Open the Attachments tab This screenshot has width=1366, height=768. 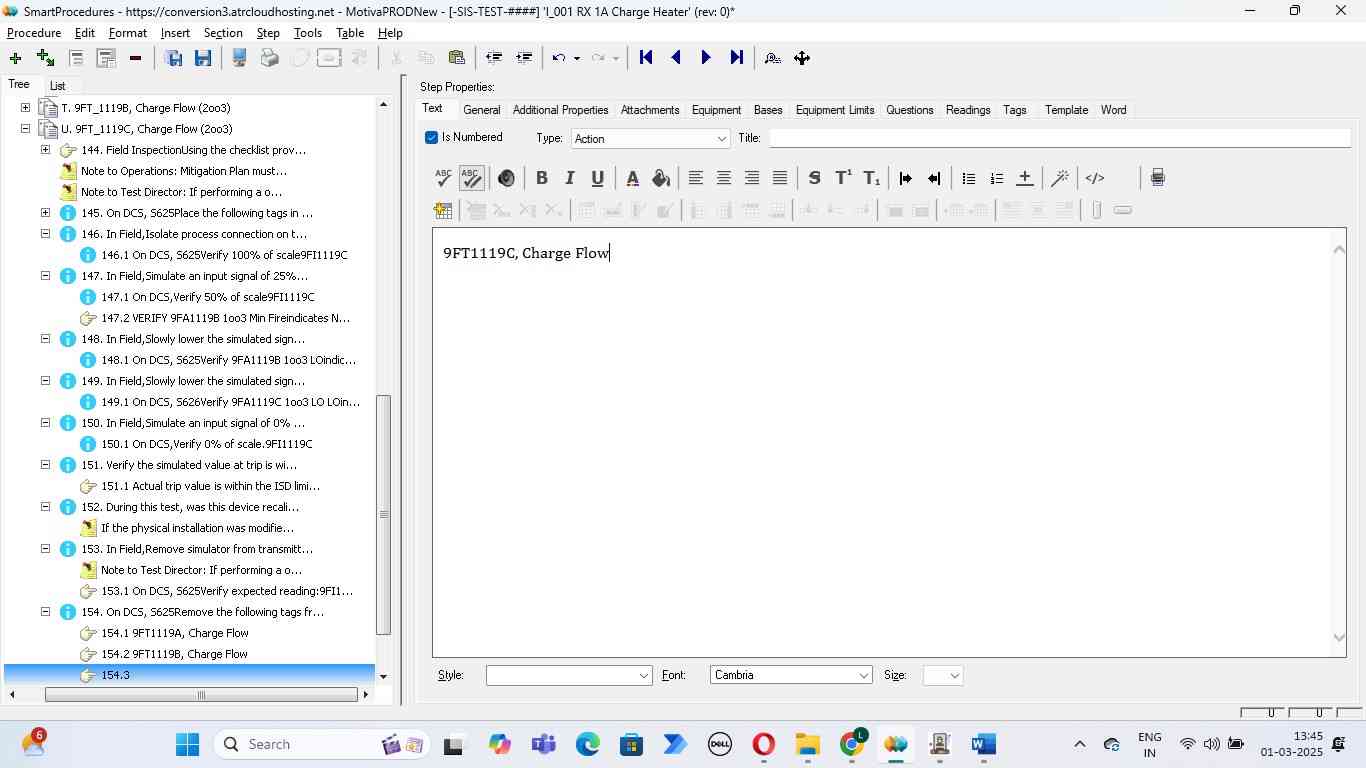[x=650, y=110]
